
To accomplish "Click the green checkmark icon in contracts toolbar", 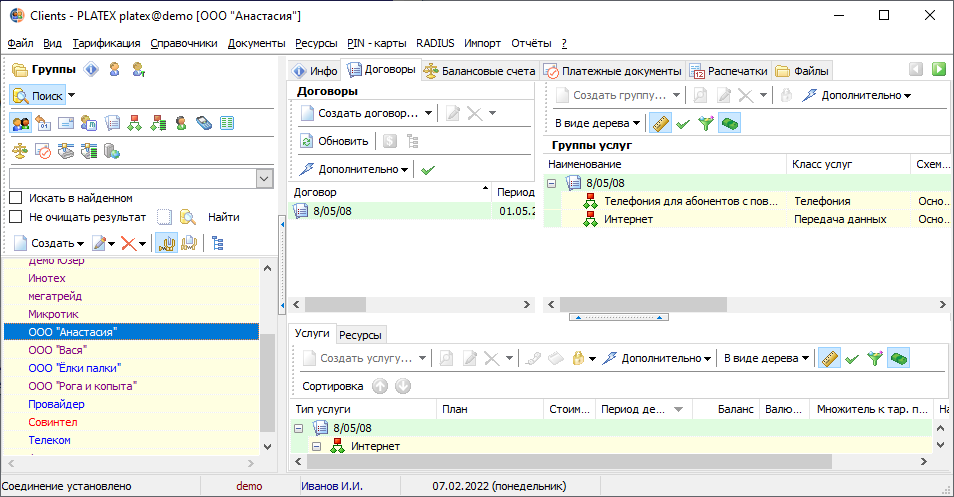I will pyautogui.click(x=428, y=170).
